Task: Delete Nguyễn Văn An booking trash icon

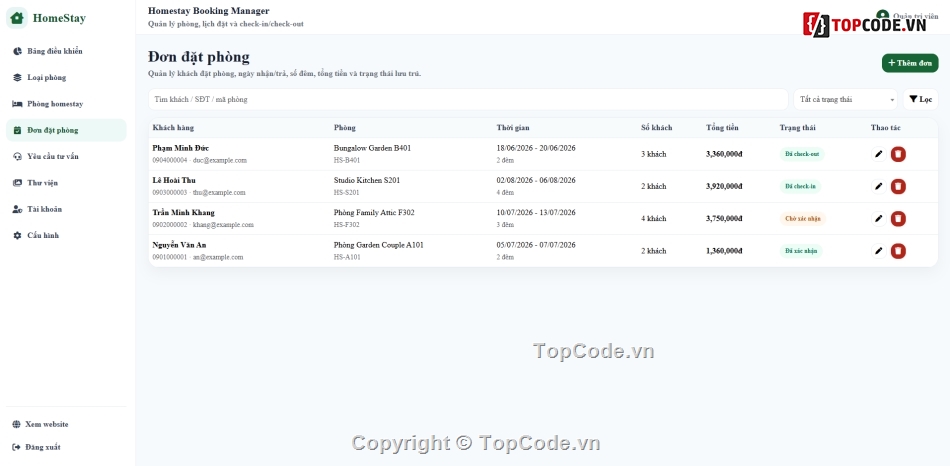Action: point(898,251)
